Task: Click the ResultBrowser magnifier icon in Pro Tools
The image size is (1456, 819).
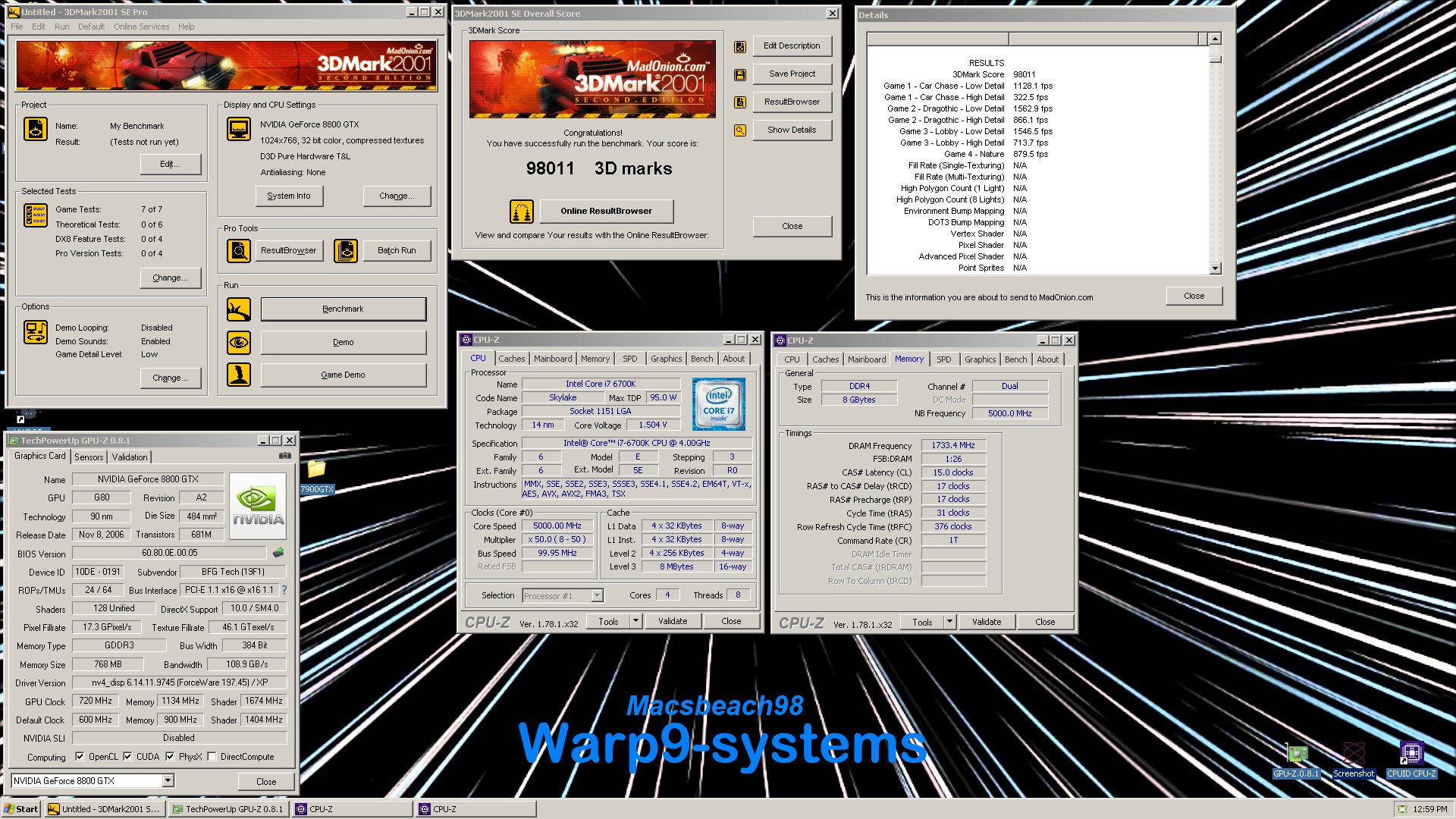Action: click(239, 250)
